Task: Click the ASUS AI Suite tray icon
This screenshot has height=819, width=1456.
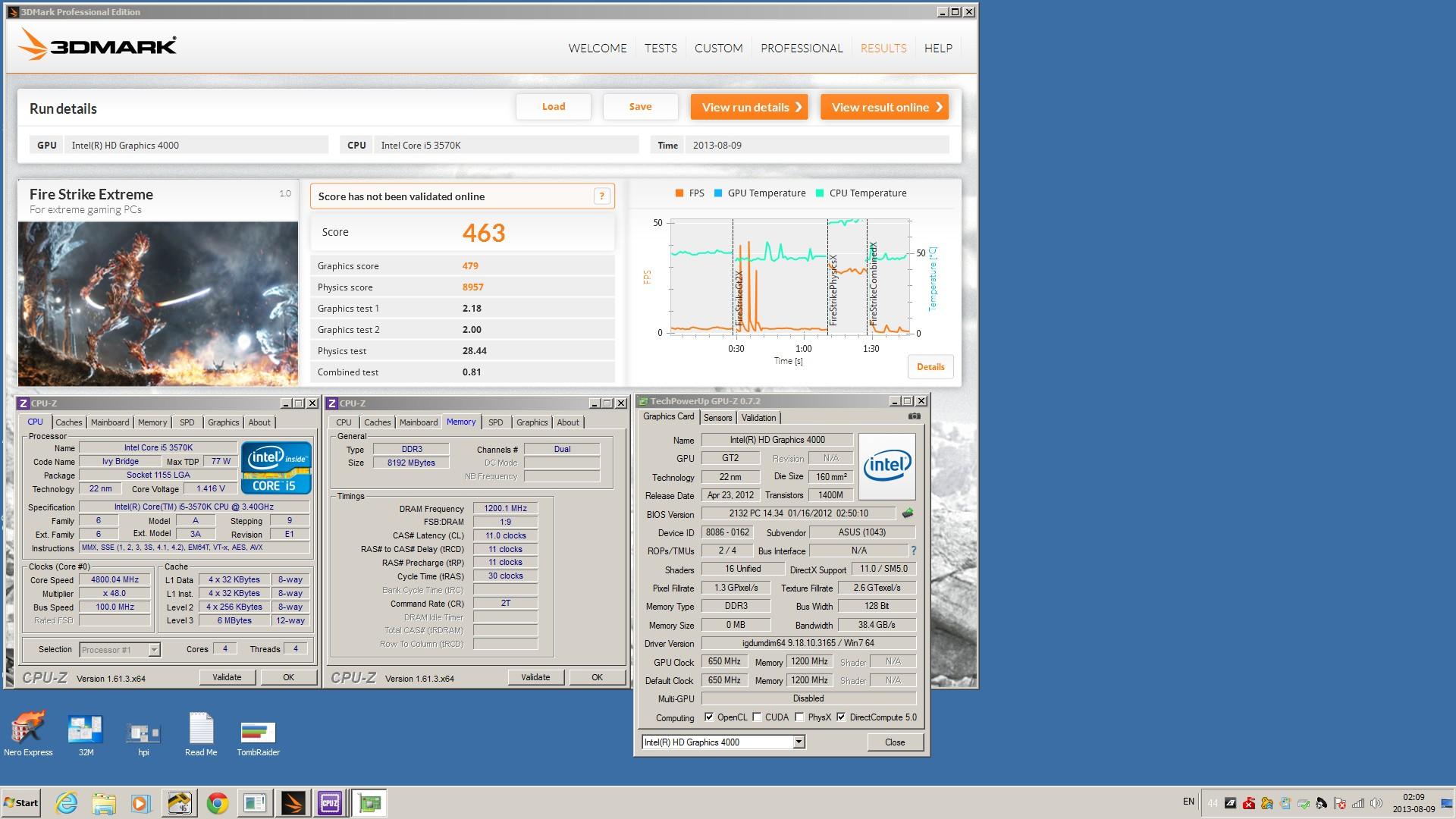Action: [1230, 803]
